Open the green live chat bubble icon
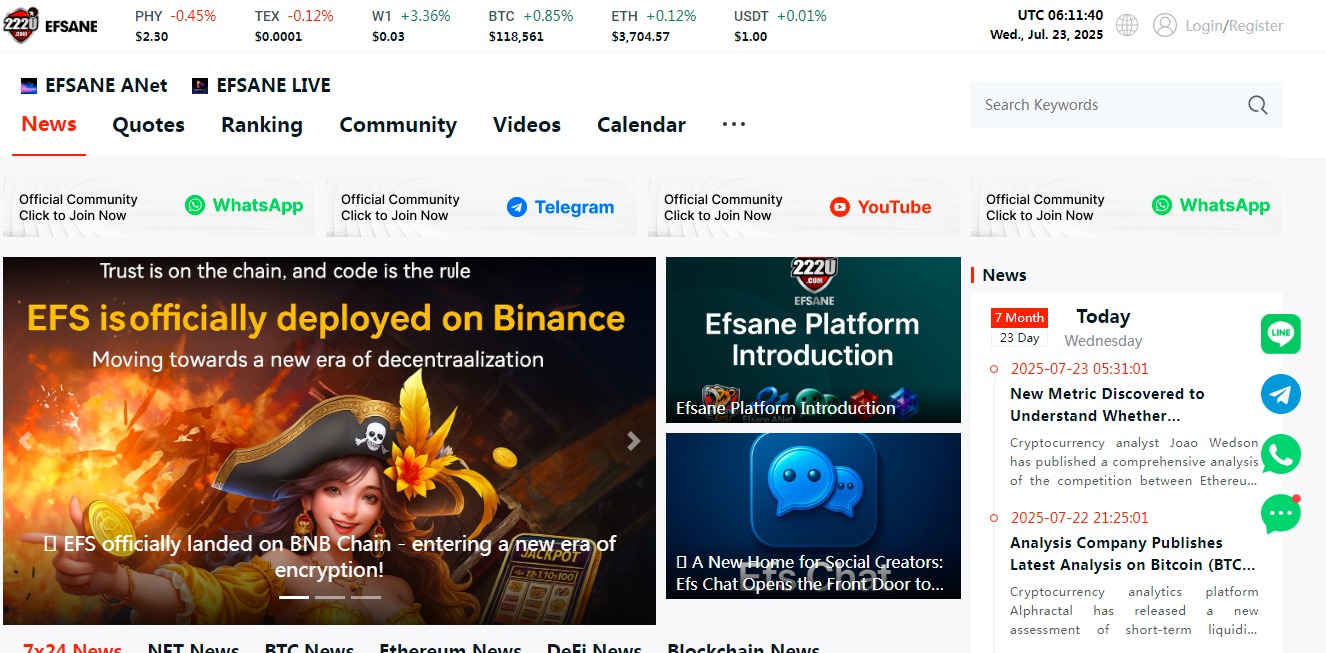Image resolution: width=1326 pixels, height=653 pixels. [x=1281, y=514]
